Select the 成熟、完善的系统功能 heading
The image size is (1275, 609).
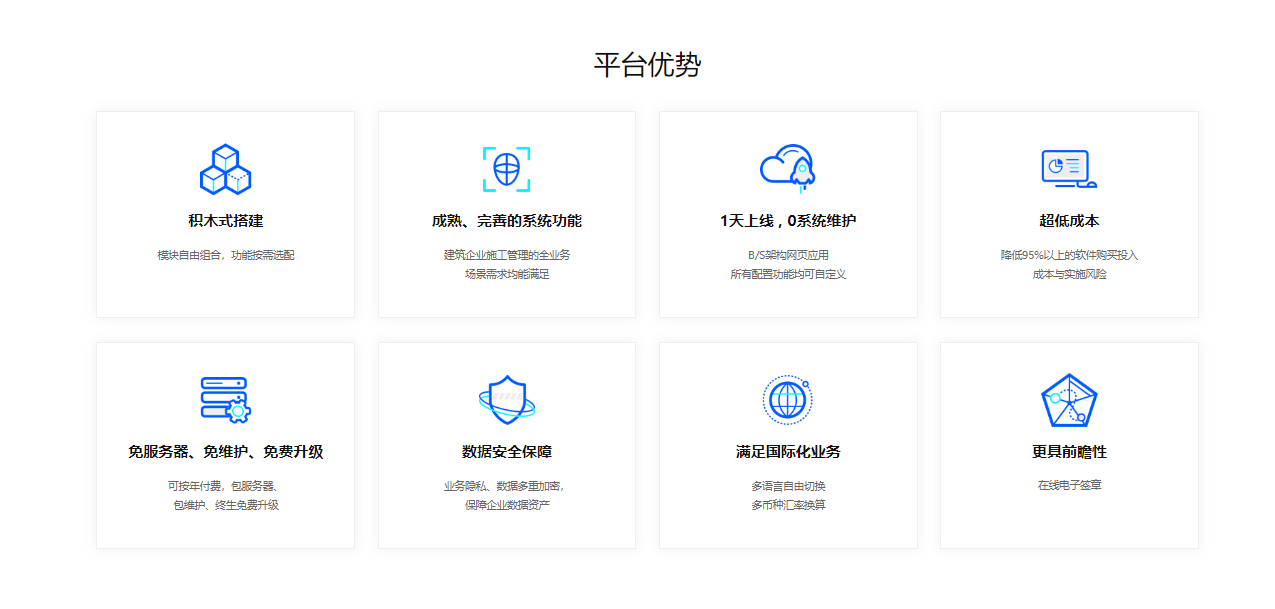tap(506, 221)
